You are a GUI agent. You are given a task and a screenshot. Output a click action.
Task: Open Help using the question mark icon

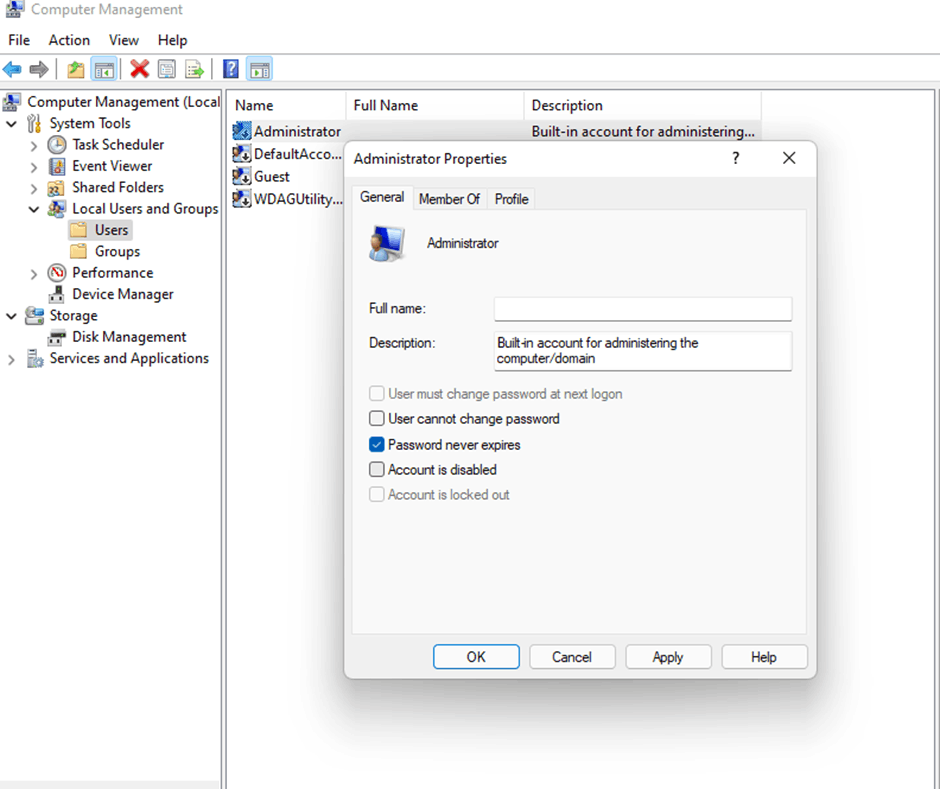(x=230, y=68)
